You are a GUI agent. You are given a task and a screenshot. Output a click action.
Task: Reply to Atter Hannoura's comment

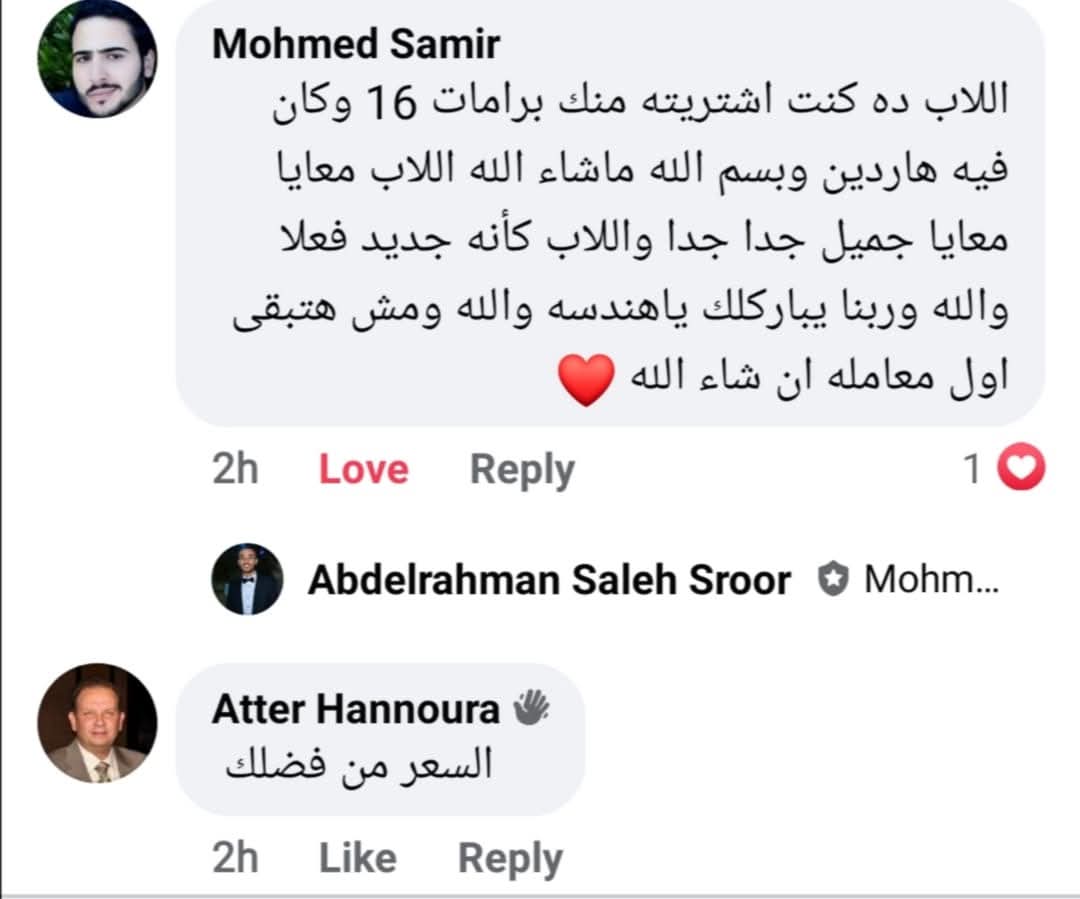(x=510, y=858)
